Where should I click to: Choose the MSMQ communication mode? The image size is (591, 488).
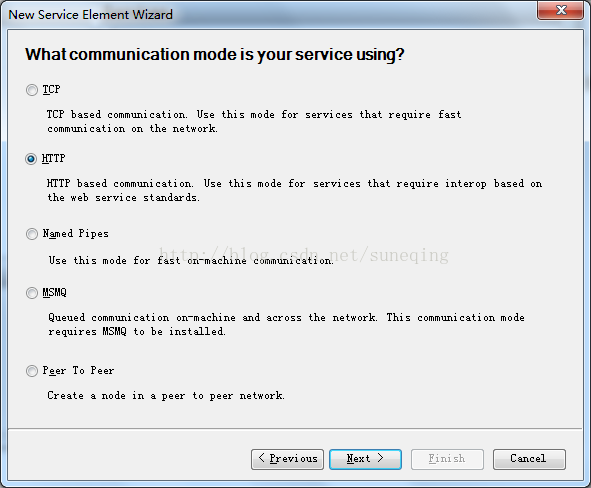tap(32, 293)
